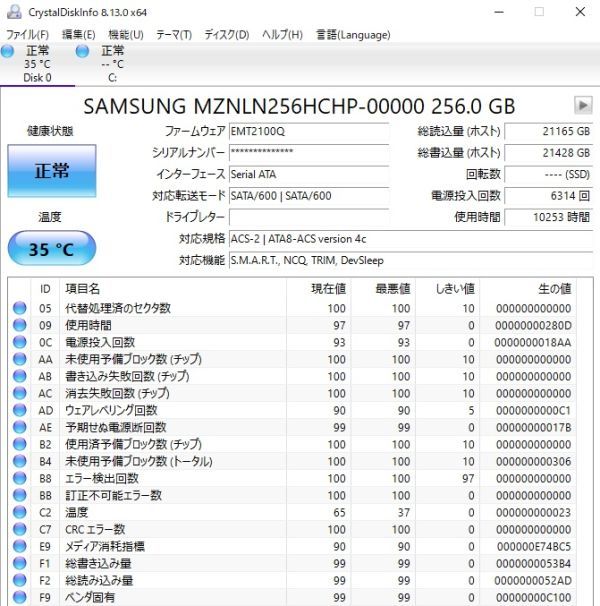
Task: Click status icon of row AE
Action: click(x=19, y=427)
